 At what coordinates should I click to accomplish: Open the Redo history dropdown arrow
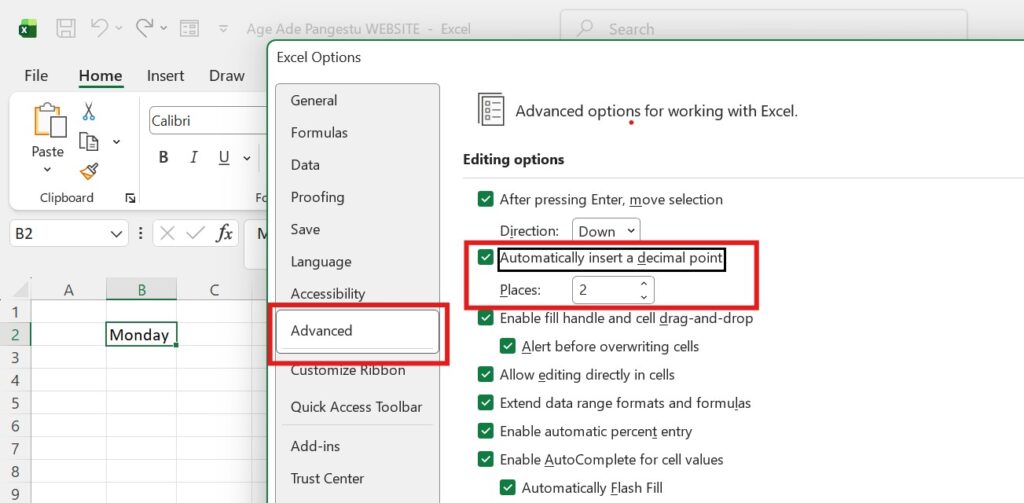(x=163, y=28)
